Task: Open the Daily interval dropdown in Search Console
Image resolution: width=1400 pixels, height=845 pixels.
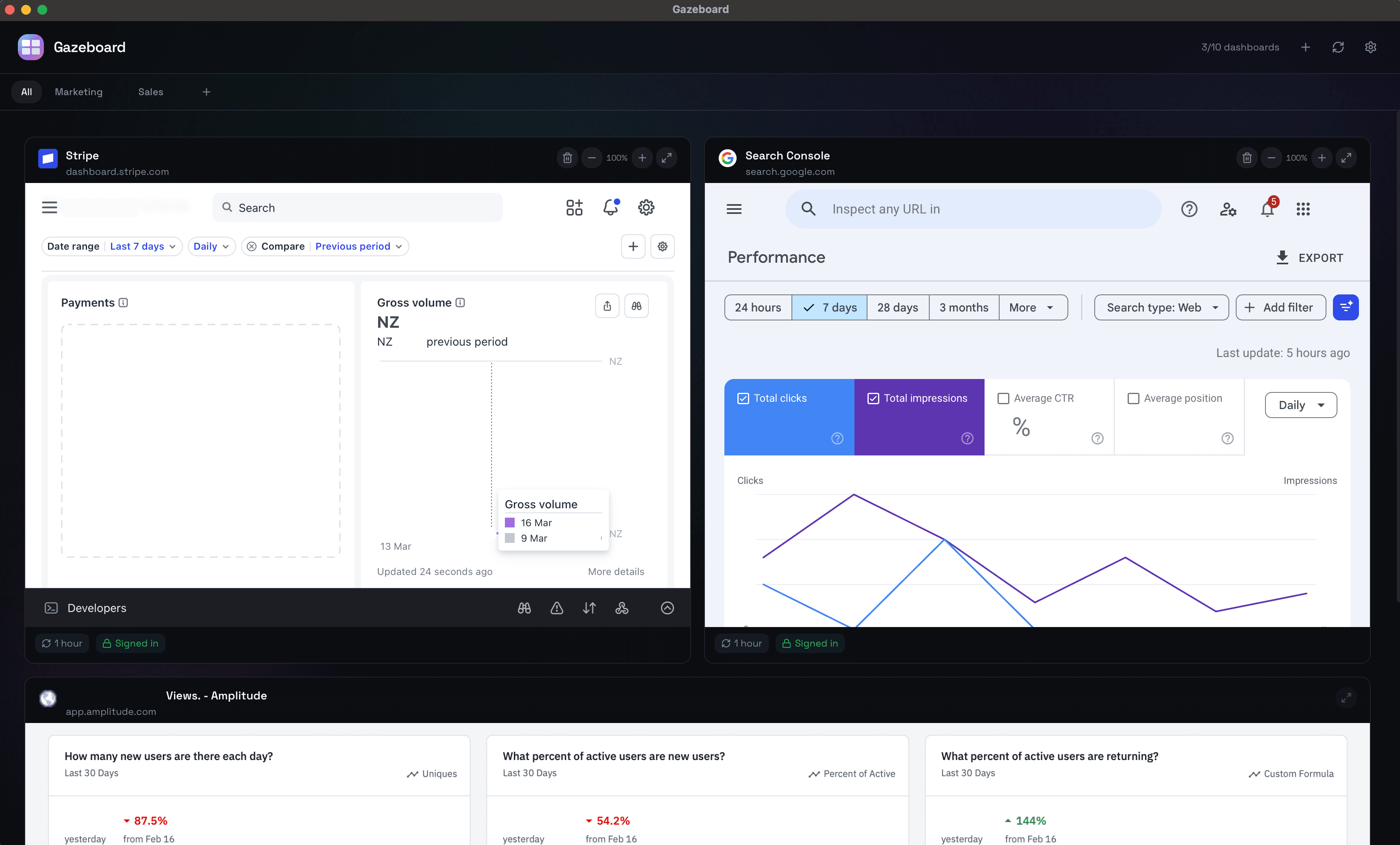Action: (1300, 405)
